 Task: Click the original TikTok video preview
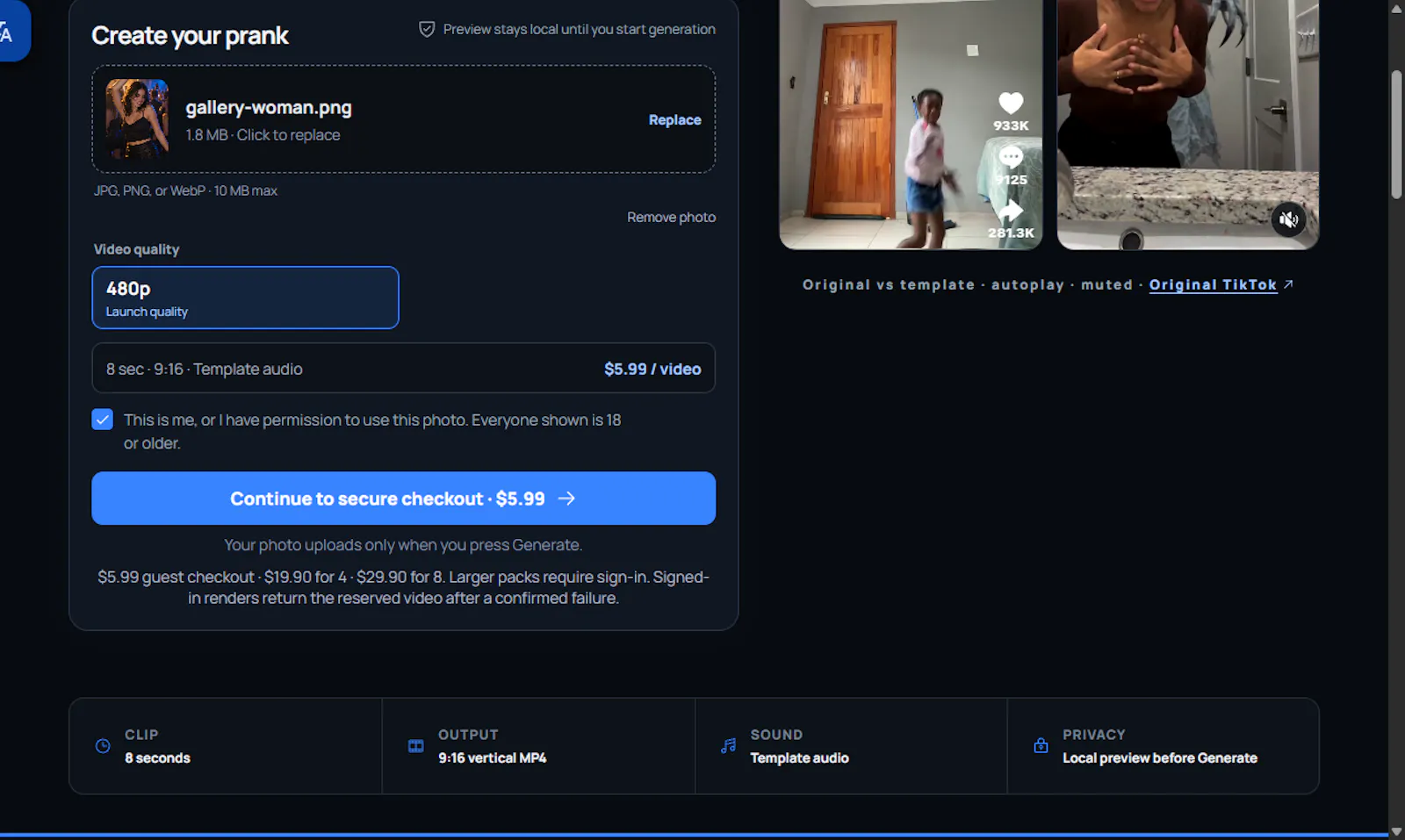(x=911, y=125)
